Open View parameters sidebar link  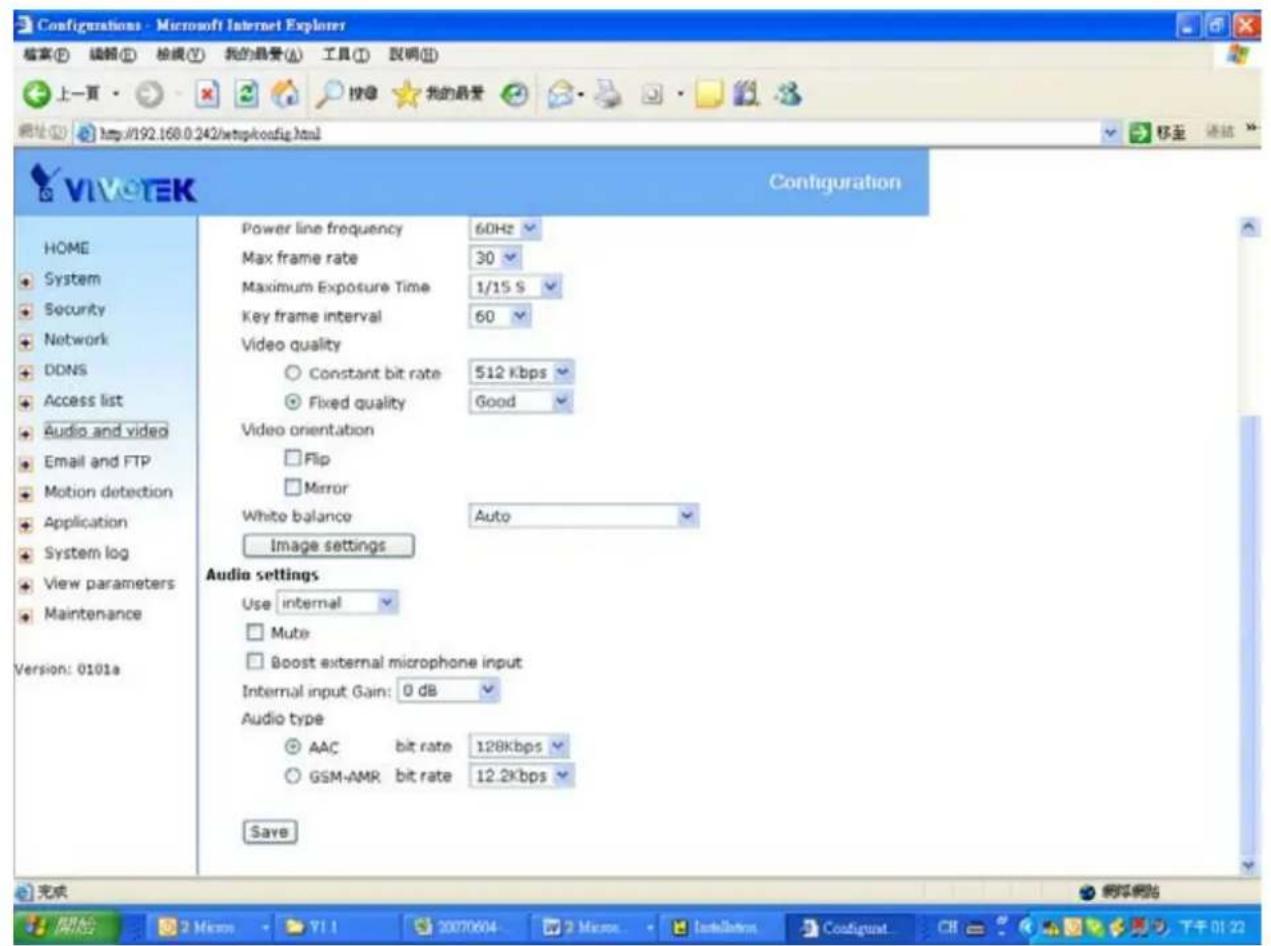[109, 583]
